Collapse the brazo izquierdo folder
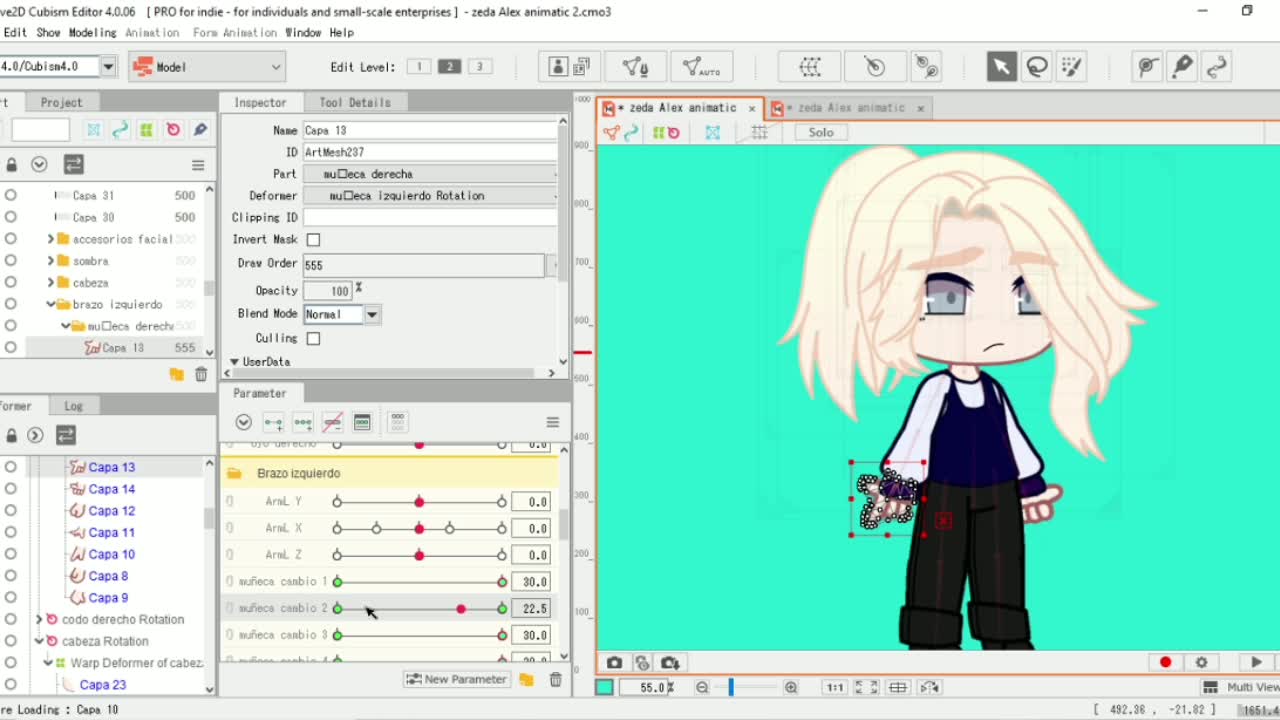Viewport: 1280px width, 720px height. pos(51,304)
